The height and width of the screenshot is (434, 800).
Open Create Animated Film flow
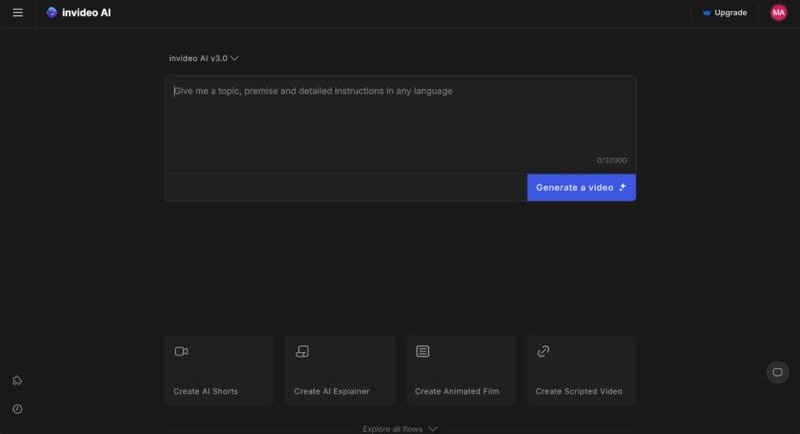(461, 370)
